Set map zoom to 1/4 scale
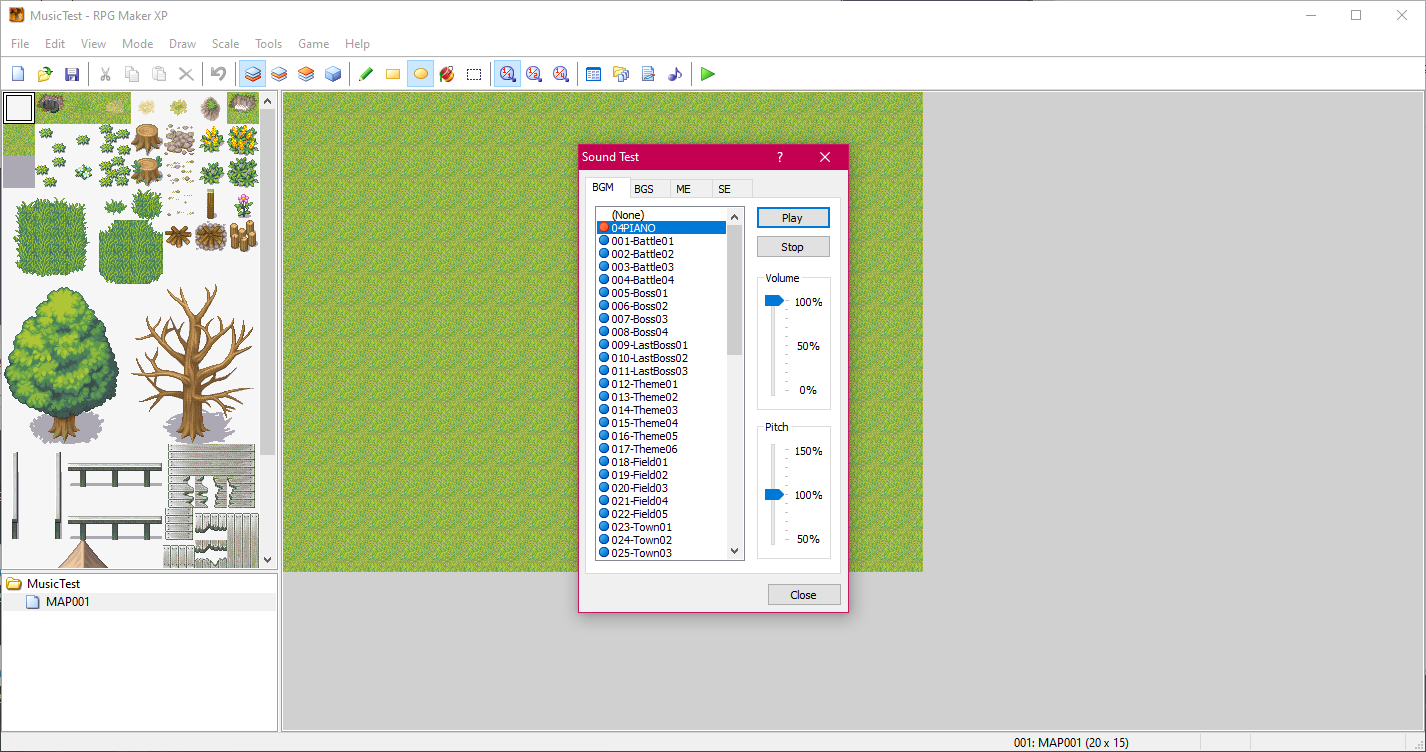 (x=561, y=74)
